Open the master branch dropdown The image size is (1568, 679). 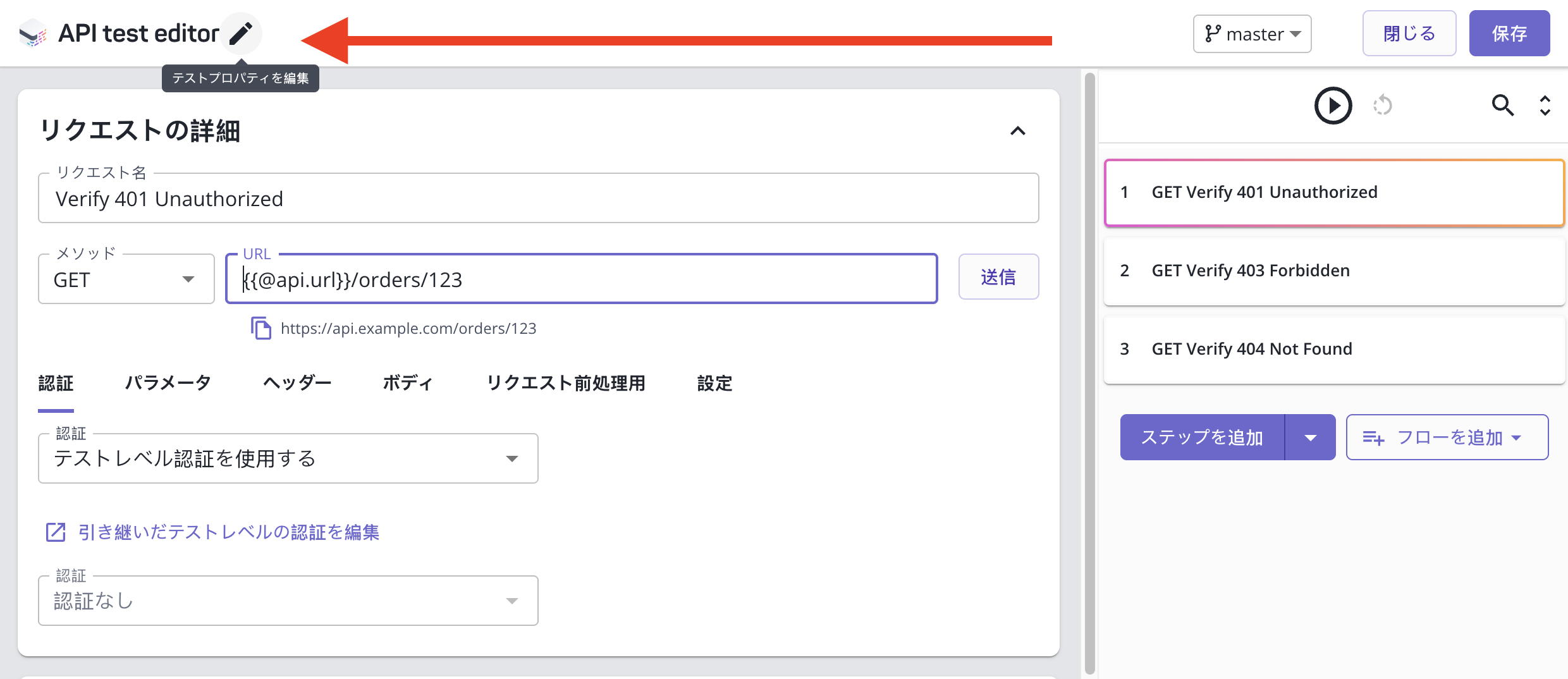[x=1252, y=34]
